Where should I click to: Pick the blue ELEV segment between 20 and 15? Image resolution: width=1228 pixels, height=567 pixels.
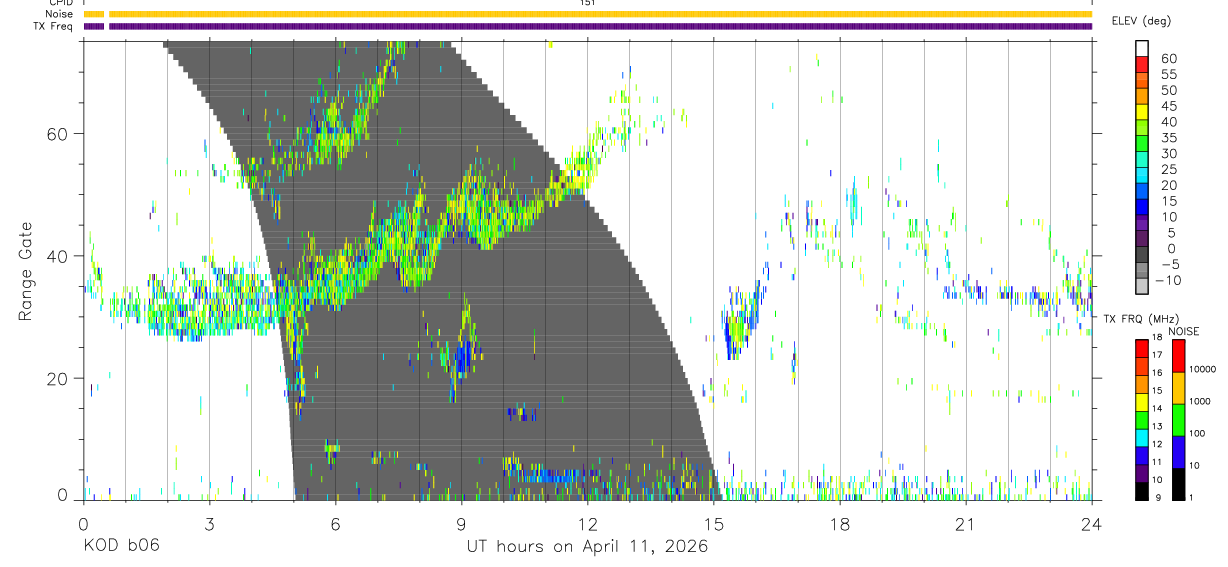tap(1142, 193)
